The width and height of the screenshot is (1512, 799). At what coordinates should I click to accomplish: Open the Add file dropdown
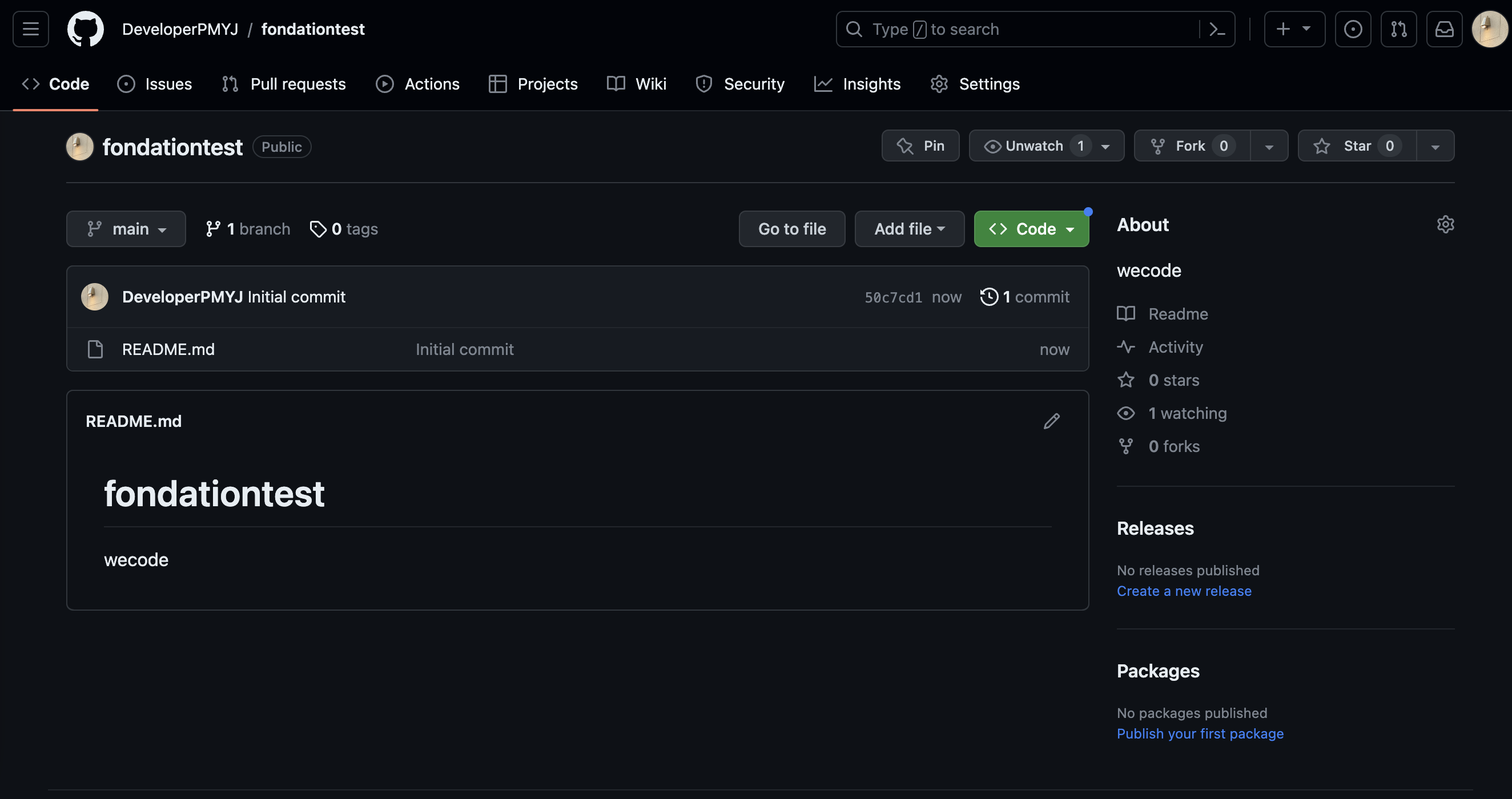[x=909, y=229]
